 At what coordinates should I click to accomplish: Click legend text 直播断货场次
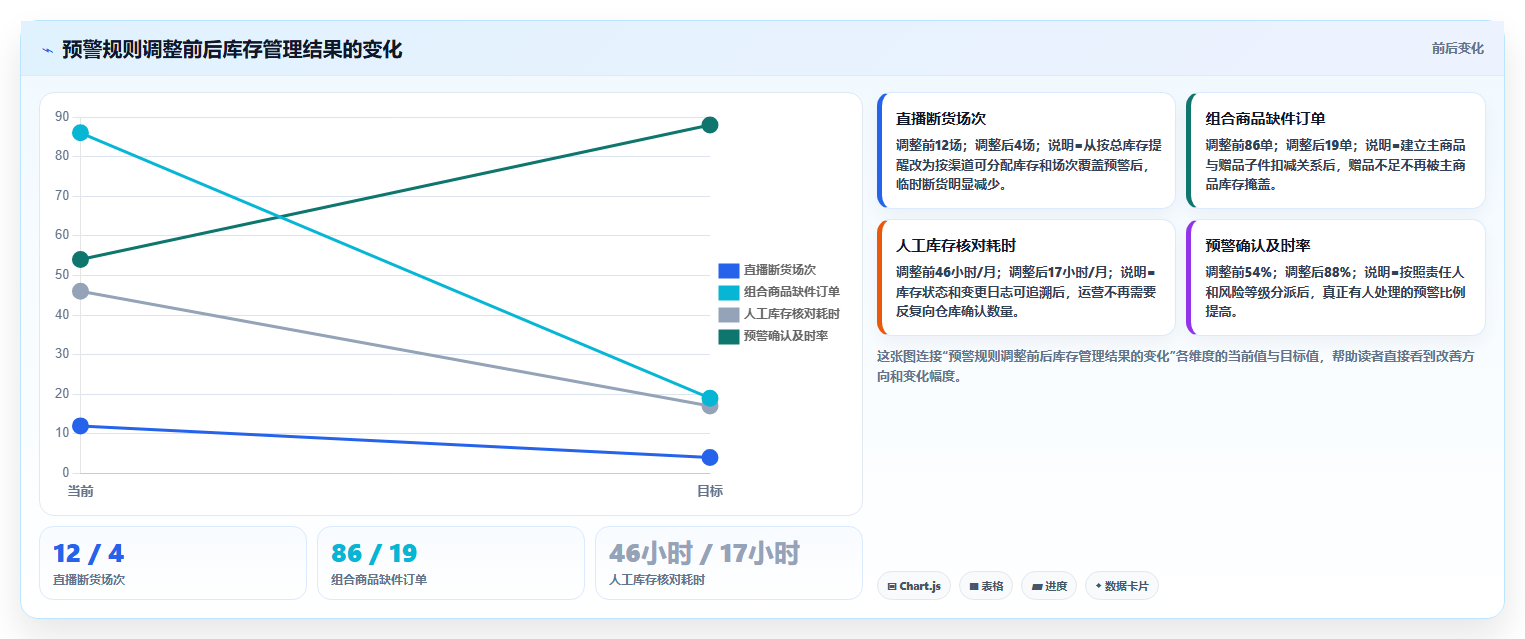tap(780, 270)
